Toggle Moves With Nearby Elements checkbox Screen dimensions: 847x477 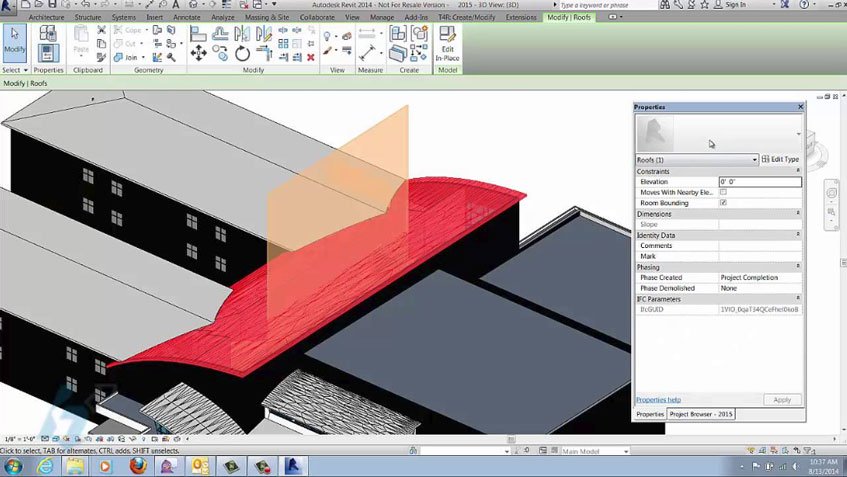point(723,192)
